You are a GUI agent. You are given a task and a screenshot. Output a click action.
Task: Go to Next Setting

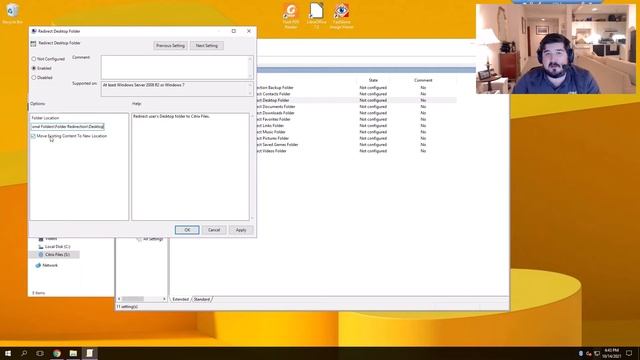pos(207,46)
